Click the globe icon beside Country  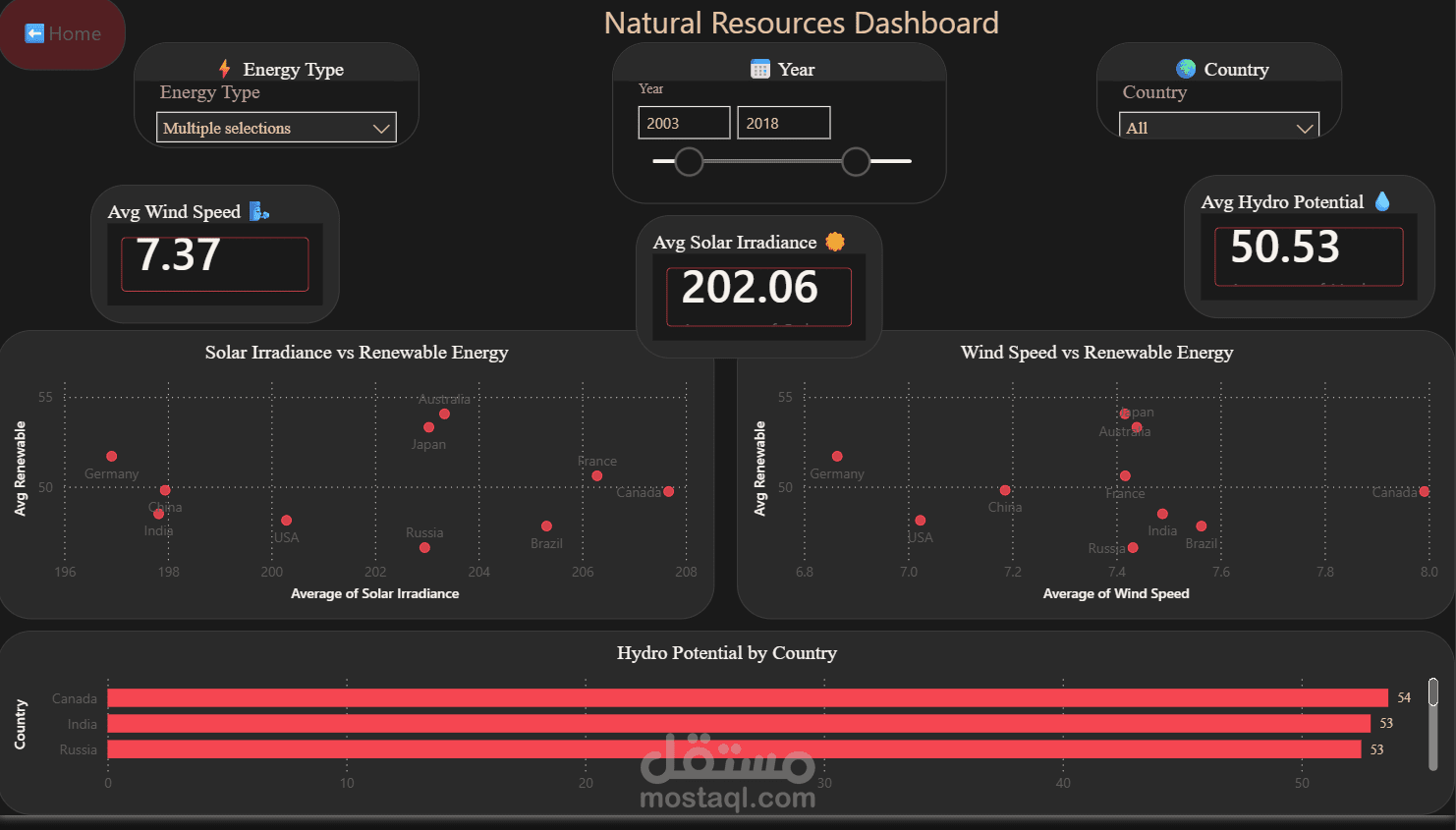click(1186, 69)
